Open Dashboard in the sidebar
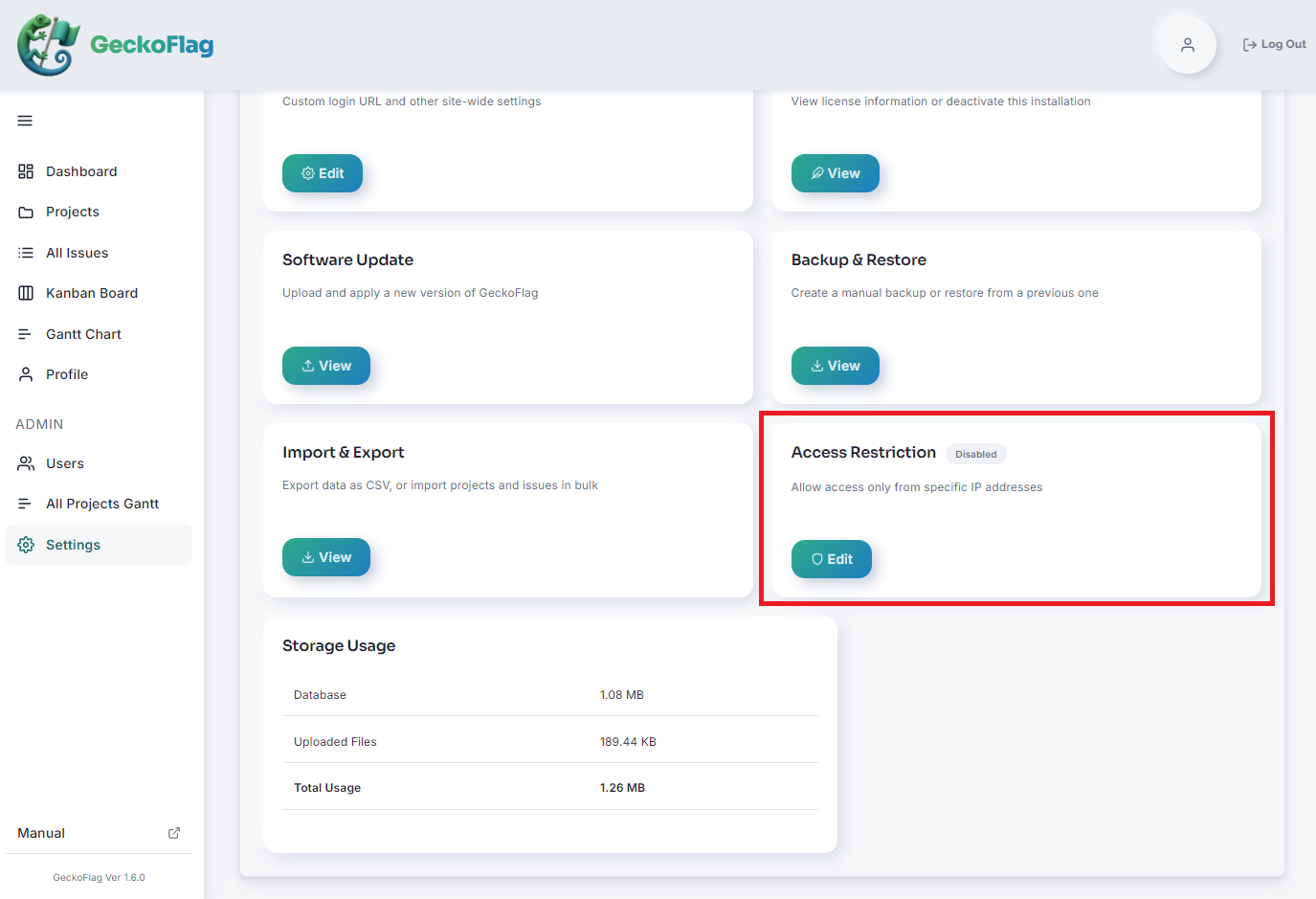 click(x=99, y=171)
